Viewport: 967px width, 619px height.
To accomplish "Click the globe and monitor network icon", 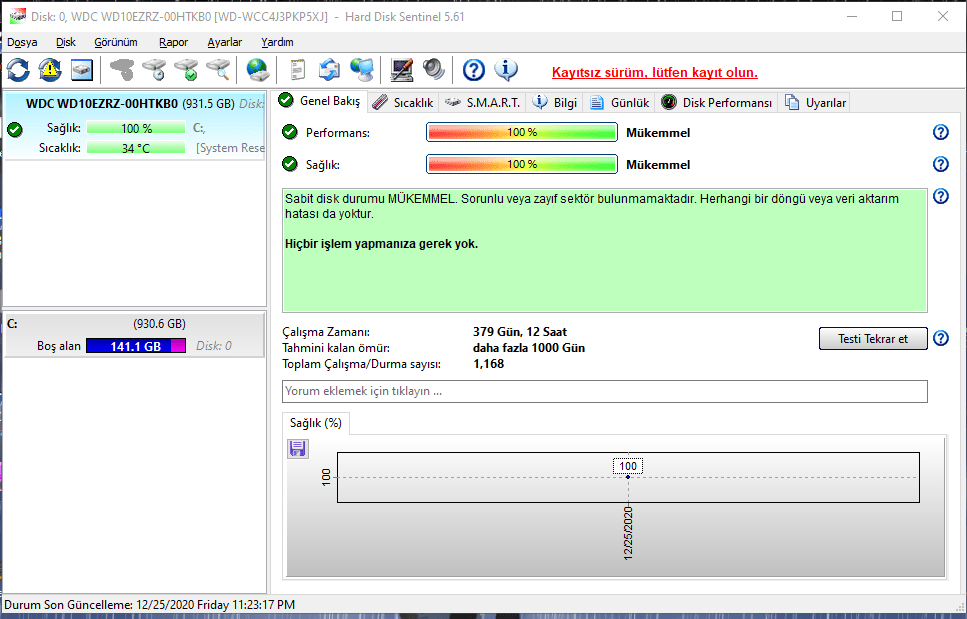I will click(361, 70).
